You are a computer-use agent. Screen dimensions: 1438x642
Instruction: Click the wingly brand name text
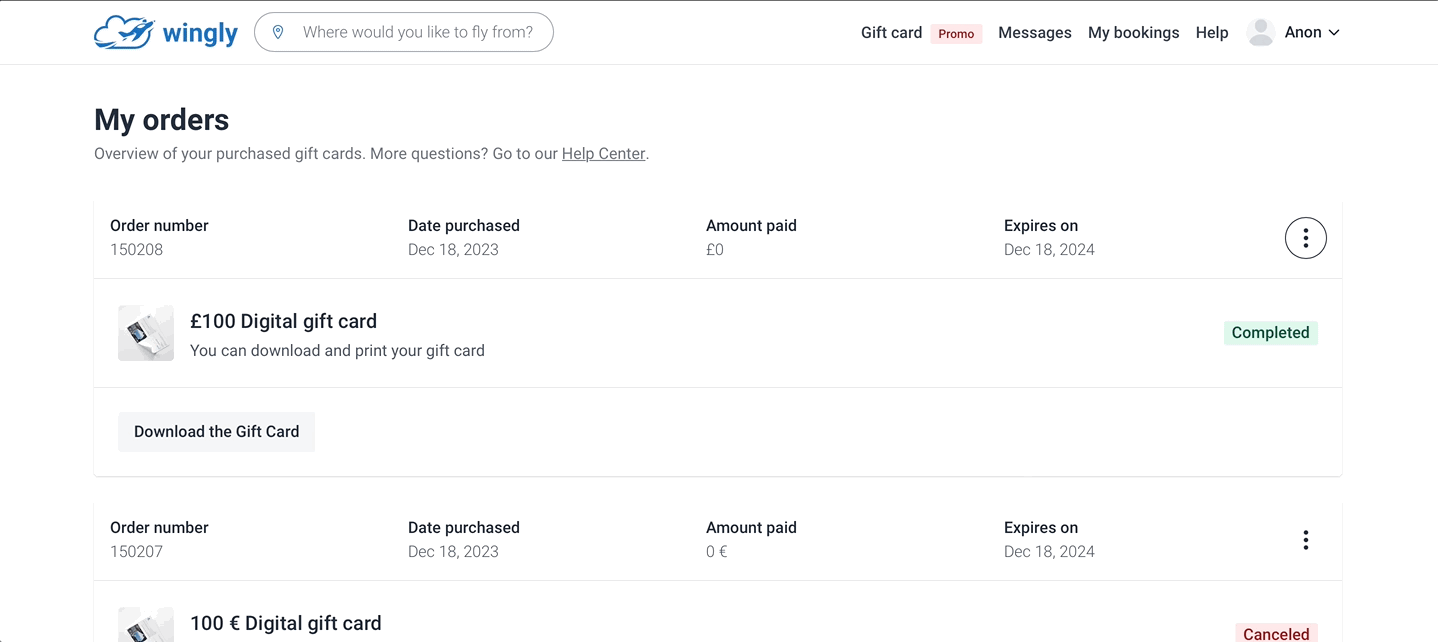(200, 34)
